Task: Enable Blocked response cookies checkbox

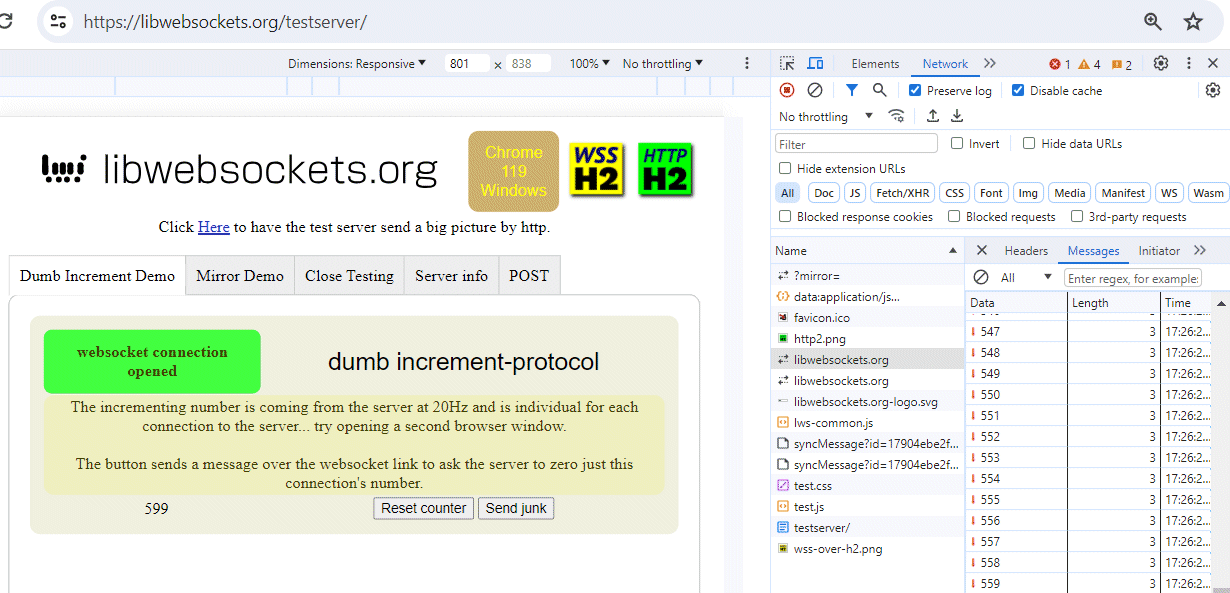Action: (785, 216)
